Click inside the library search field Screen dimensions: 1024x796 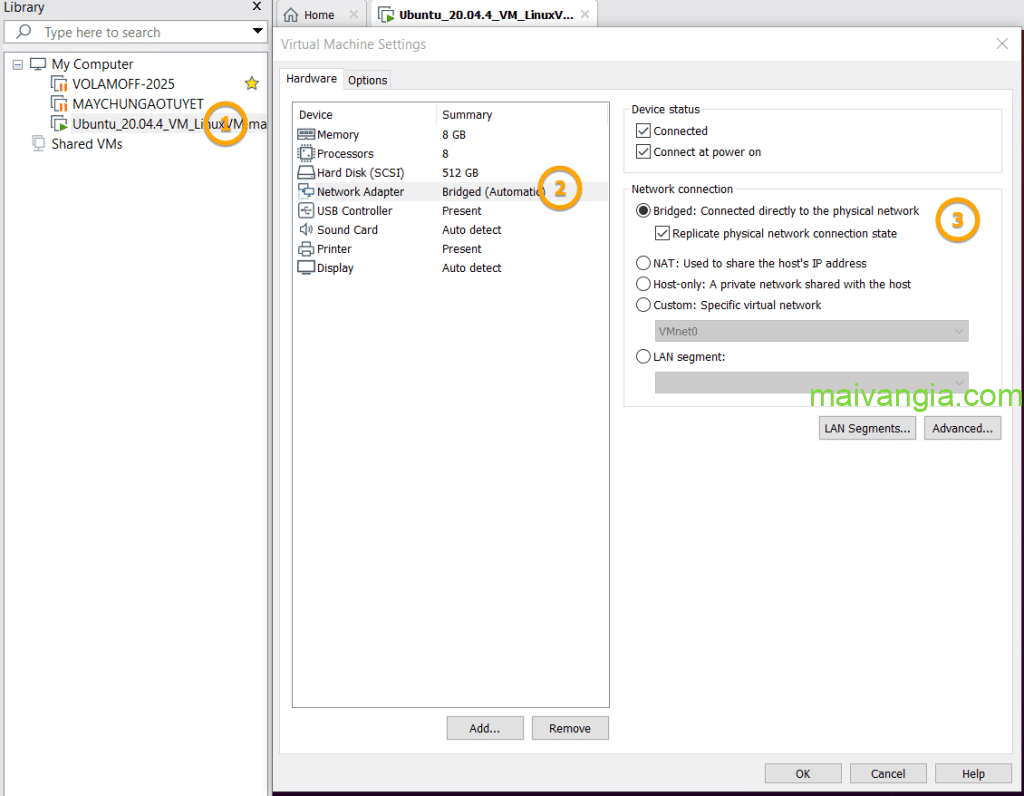point(140,32)
